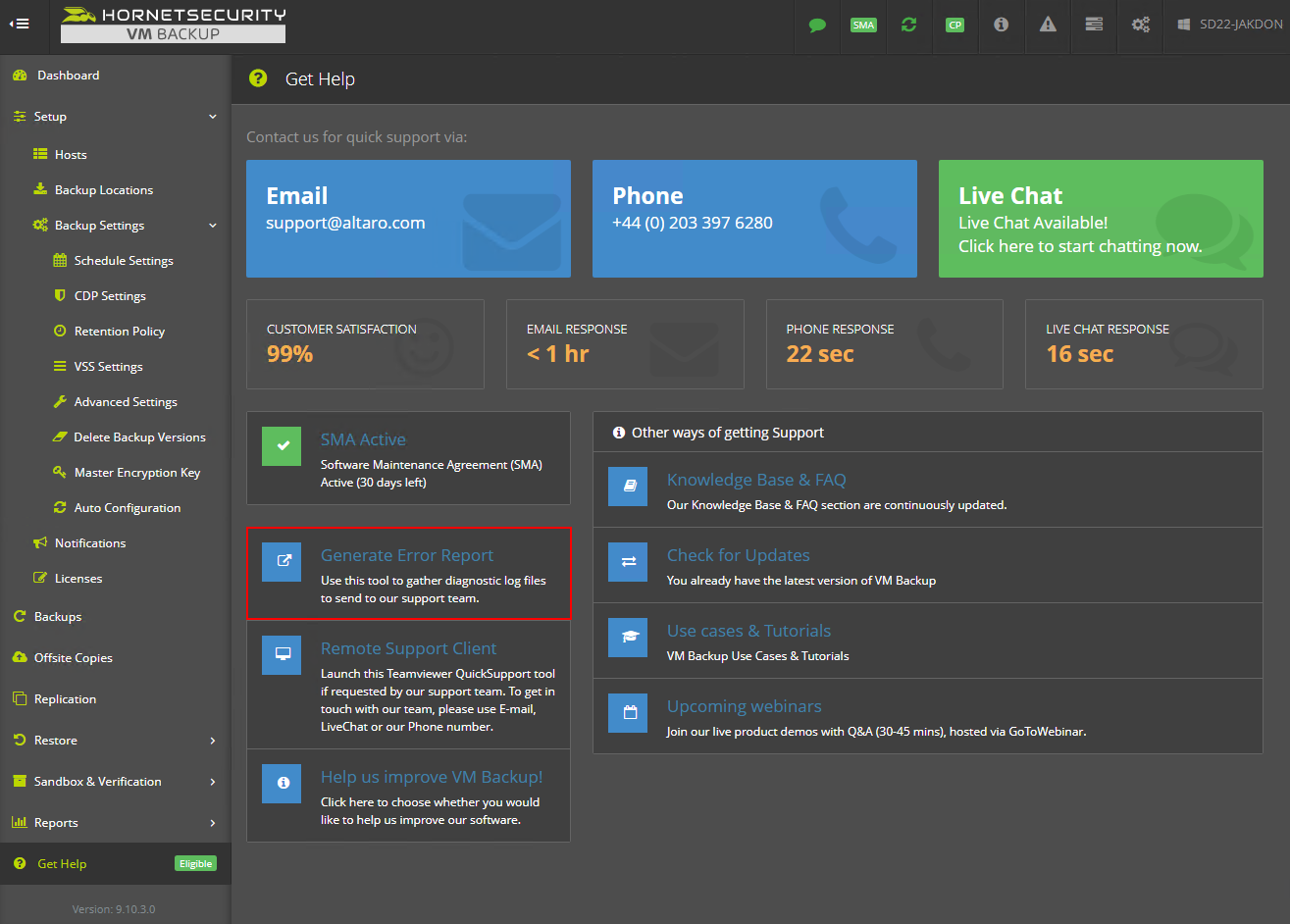Click the Phone Response 22 sec card
Screen dimensions: 1290x924
[885, 344]
